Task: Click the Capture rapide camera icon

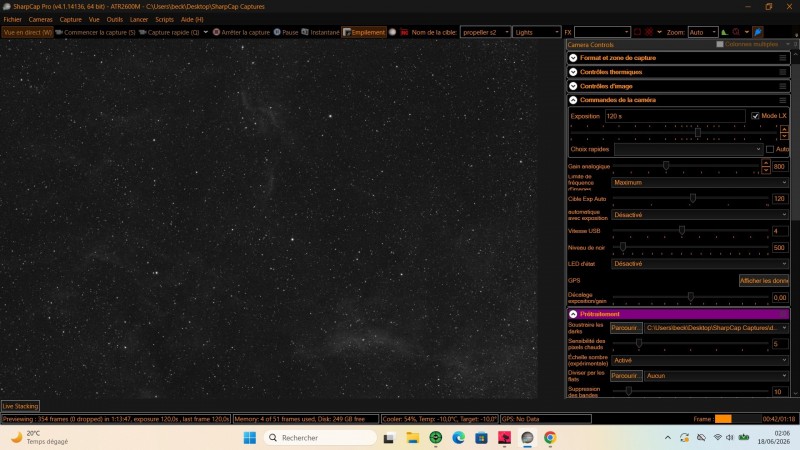Action: [143, 32]
